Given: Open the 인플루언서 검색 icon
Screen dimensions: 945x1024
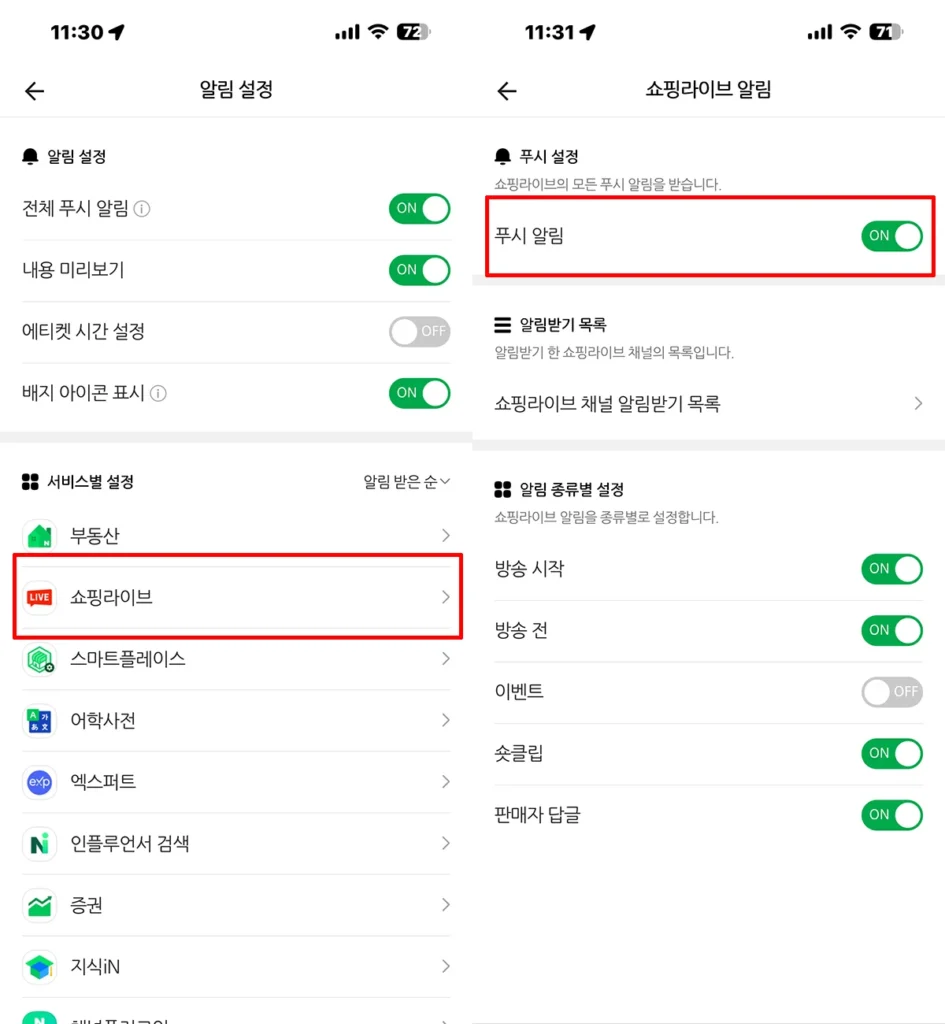Looking at the screenshot, I should (41, 844).
